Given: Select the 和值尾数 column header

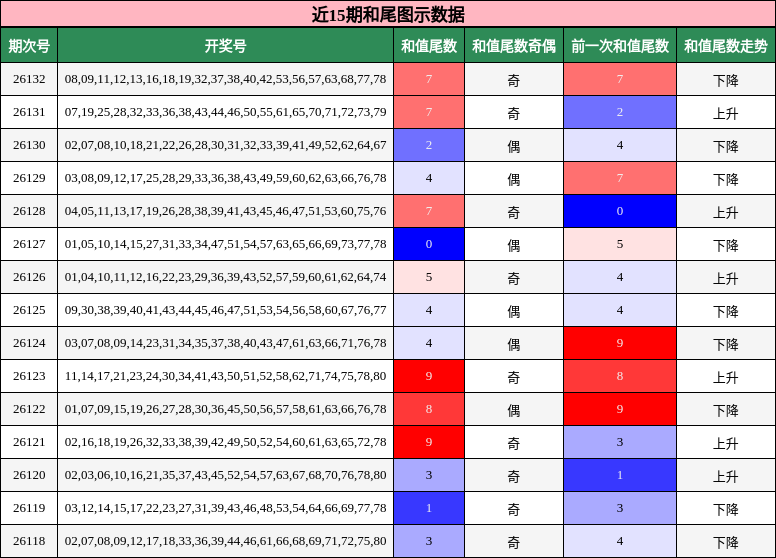Looking at the screenshot, I should click(429, 46).
